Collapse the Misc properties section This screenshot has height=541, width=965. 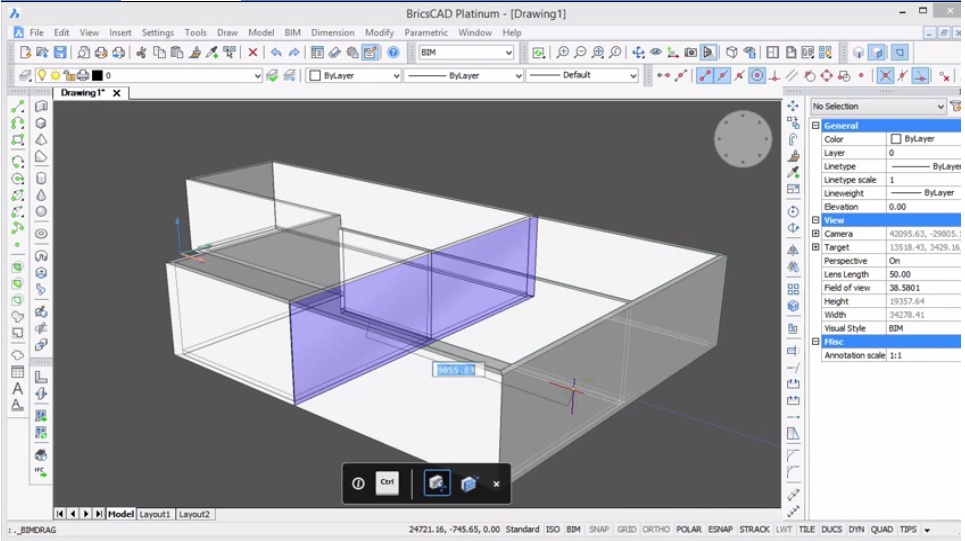point(815,342)
